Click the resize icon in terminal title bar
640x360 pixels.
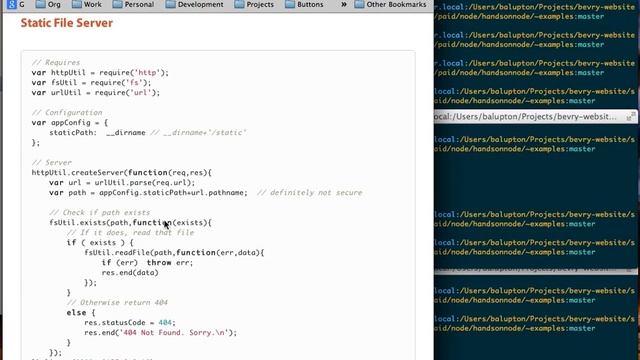tap(631, 116)
